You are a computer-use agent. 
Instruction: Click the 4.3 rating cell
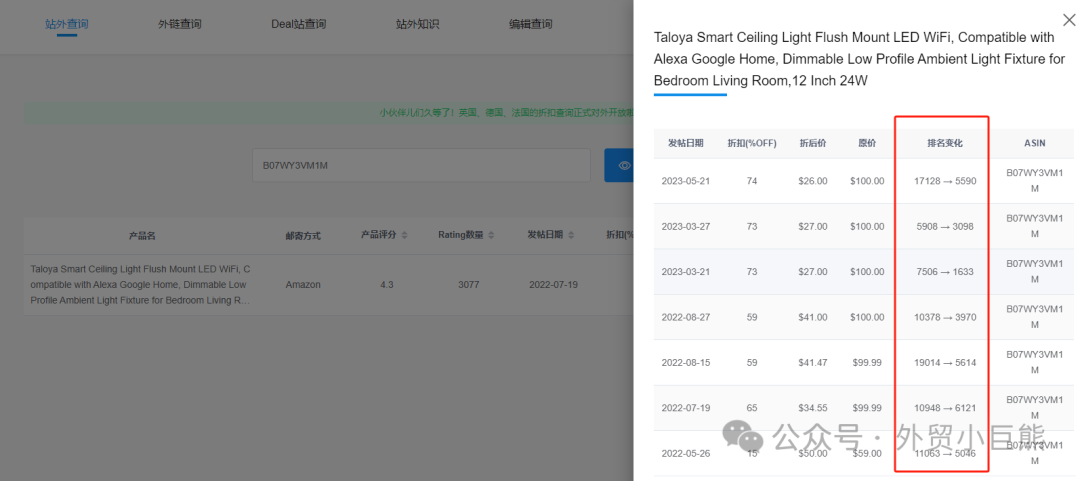[x=387, y=285]
